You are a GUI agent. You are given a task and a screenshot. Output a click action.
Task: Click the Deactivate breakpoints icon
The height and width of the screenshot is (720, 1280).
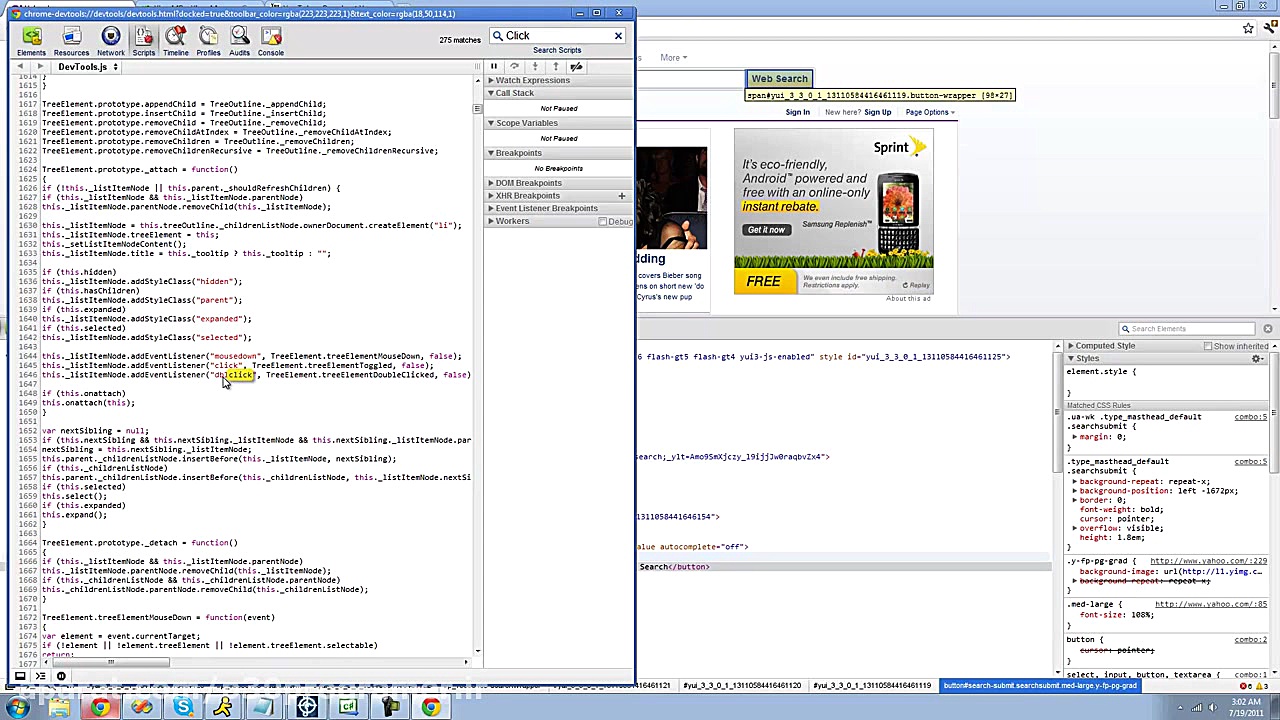coord(576,66)
